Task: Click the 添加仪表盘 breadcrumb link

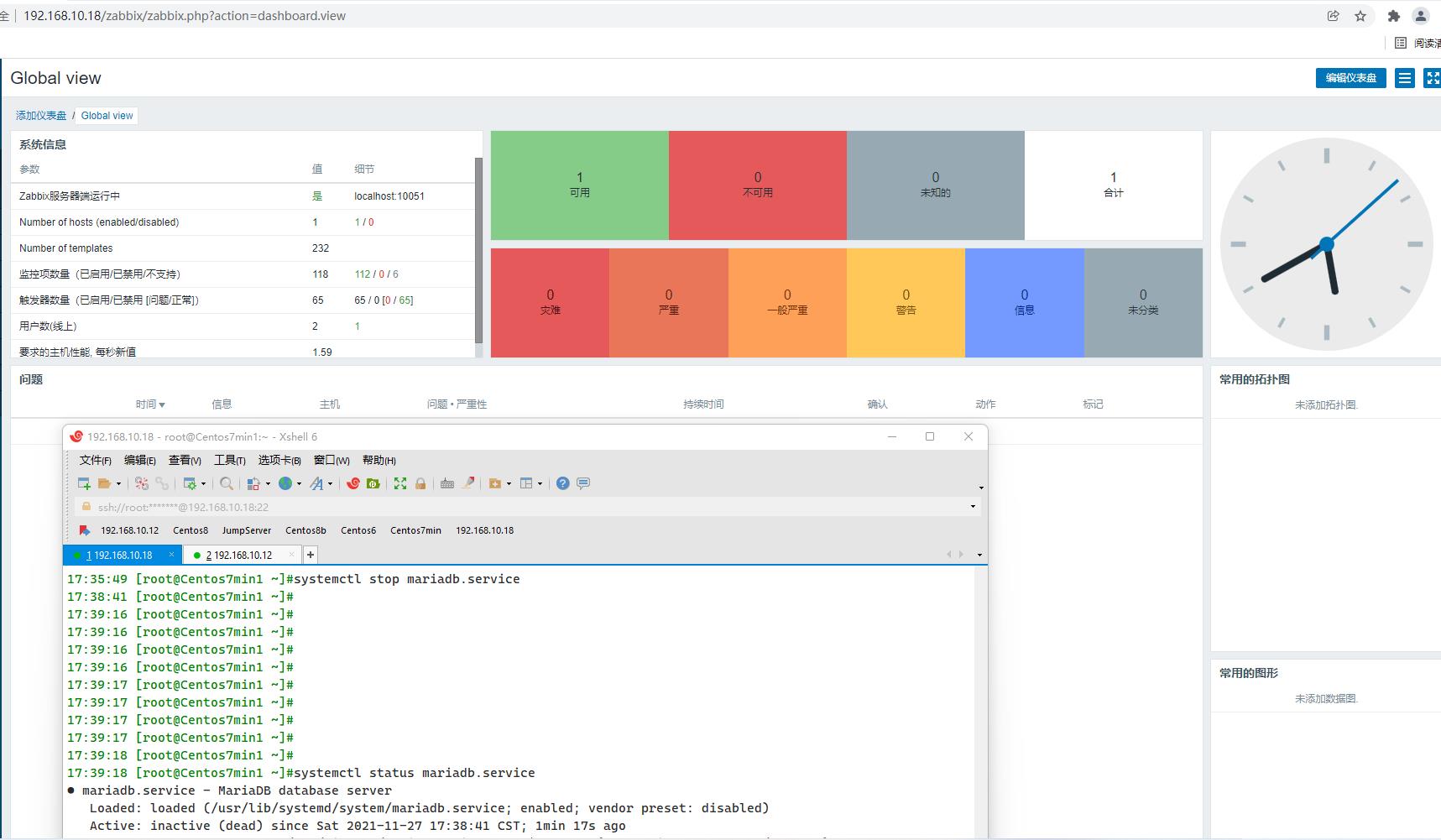Action: pyautogui.click(x=41, y=116)
